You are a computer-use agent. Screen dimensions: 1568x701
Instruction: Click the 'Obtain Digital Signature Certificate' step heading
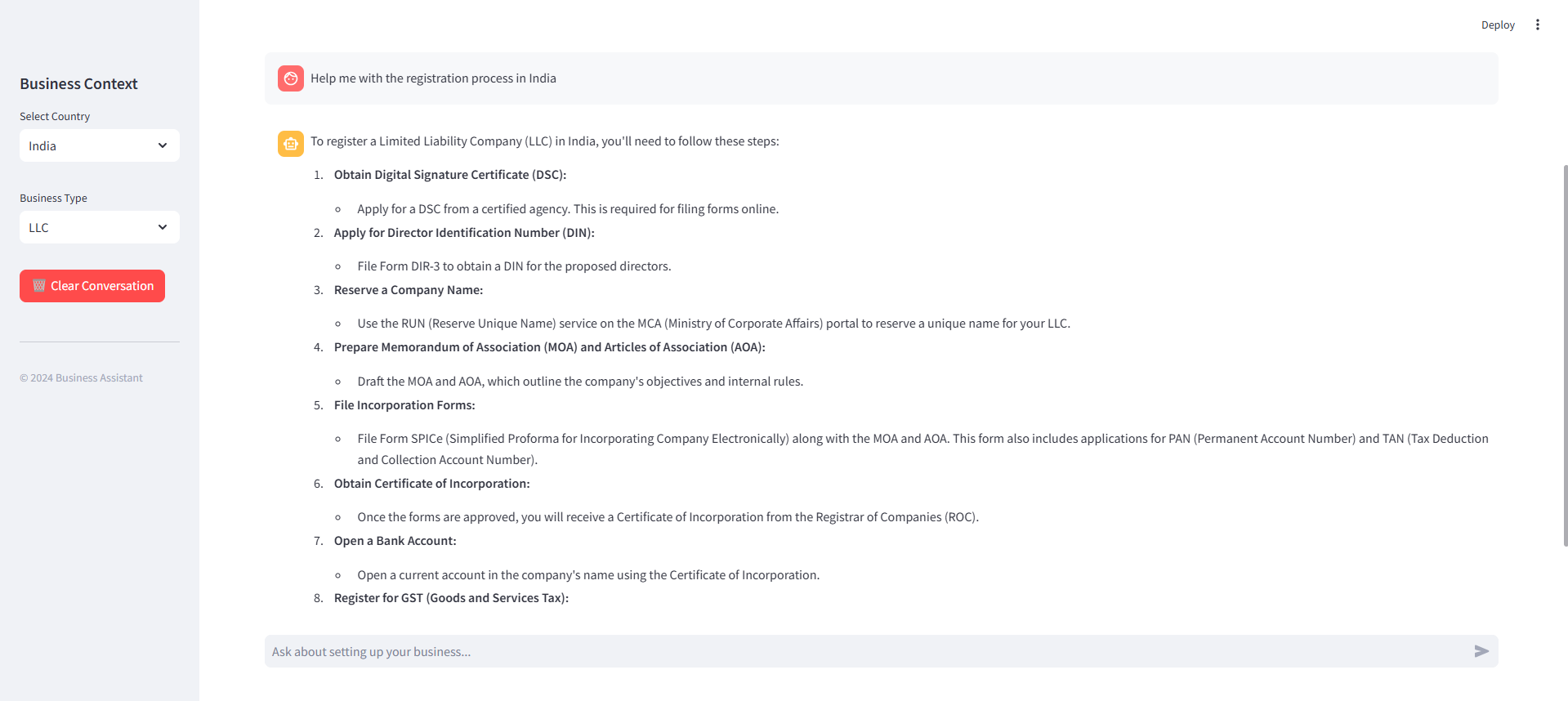click(x=449, y=175)
